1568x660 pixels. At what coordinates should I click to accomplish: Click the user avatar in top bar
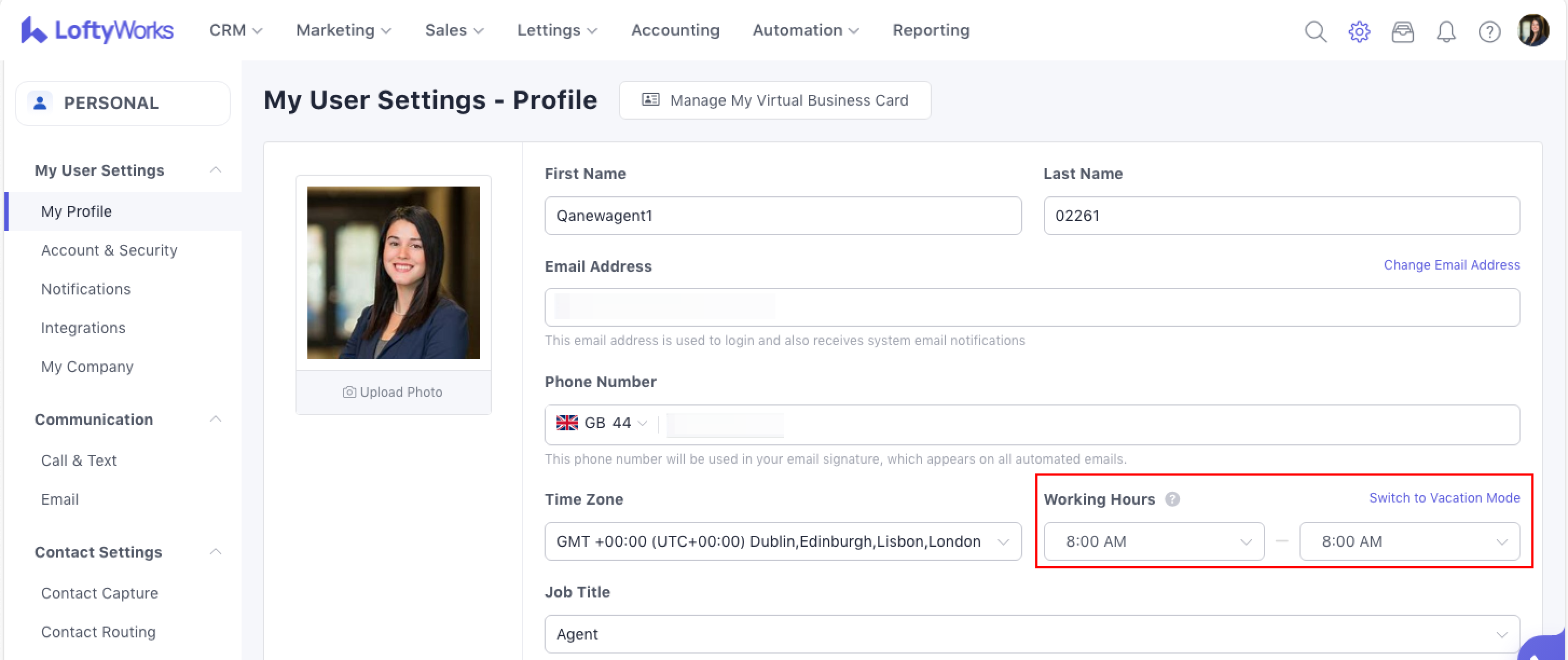pos(1533,30)
